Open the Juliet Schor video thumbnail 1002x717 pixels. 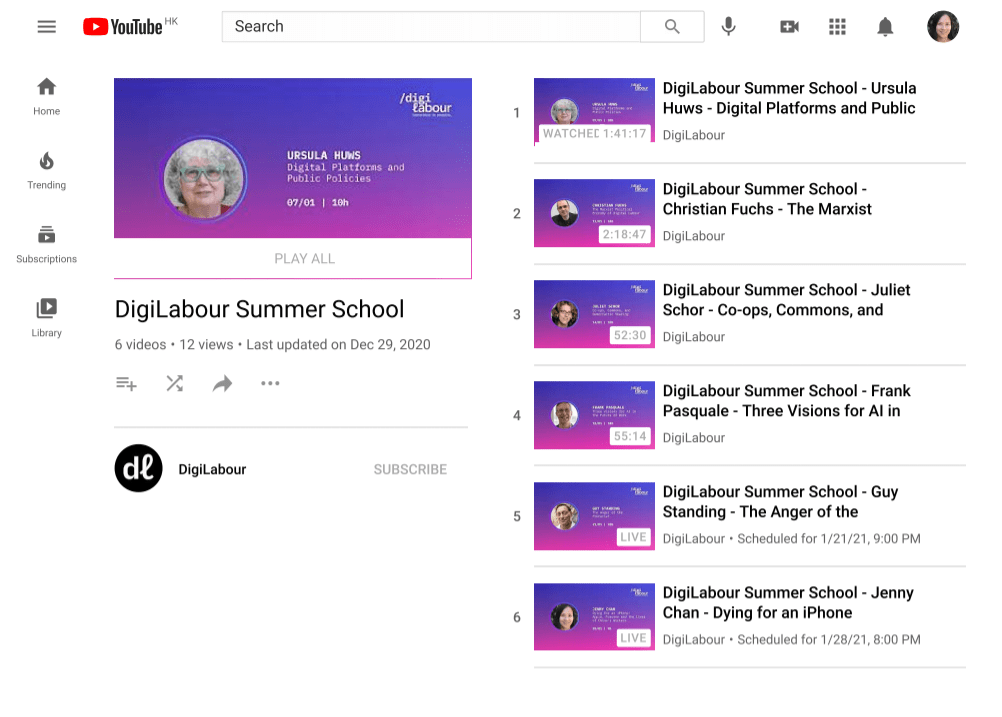click(594, 314)
